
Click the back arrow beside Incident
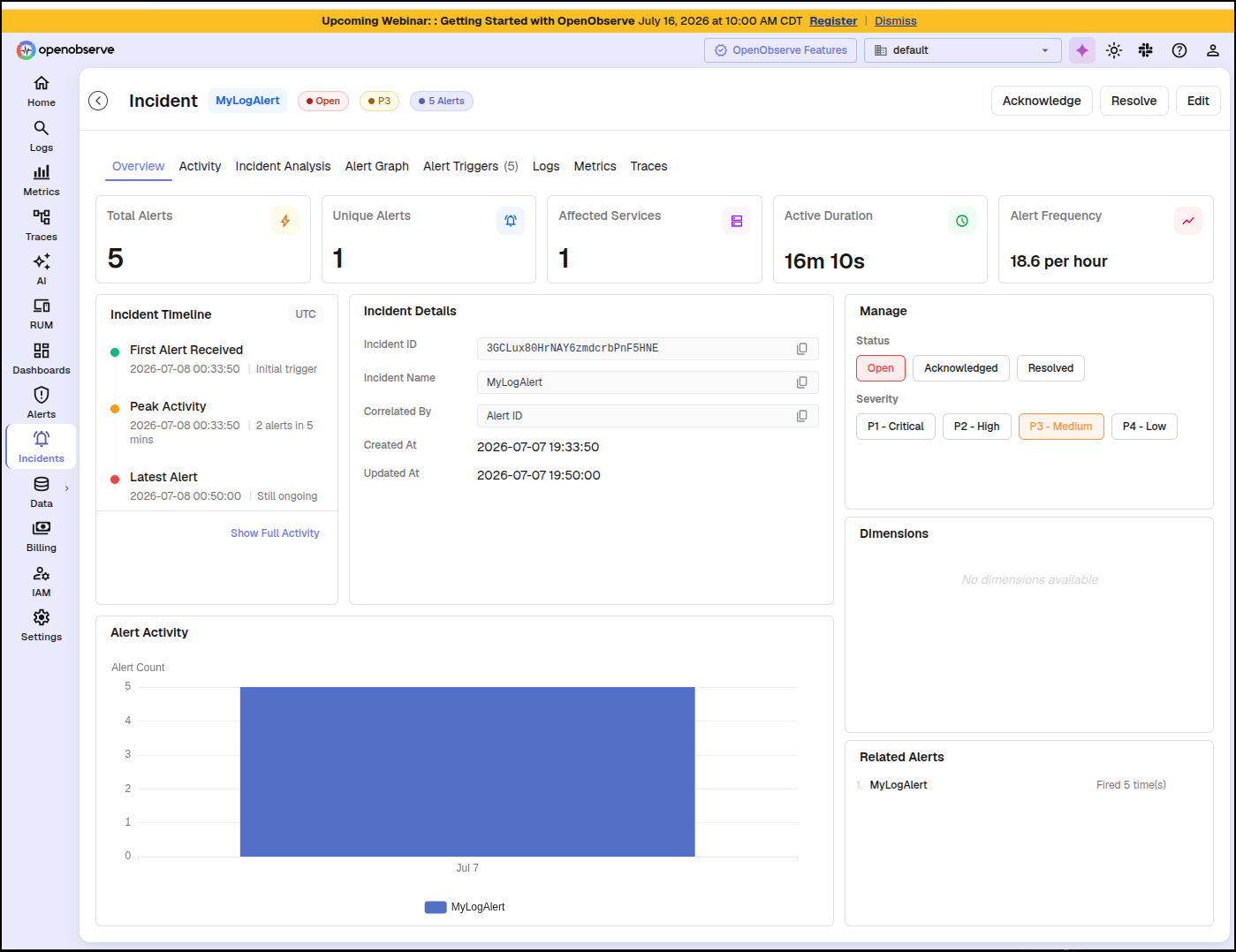click(x=98, y=101)
